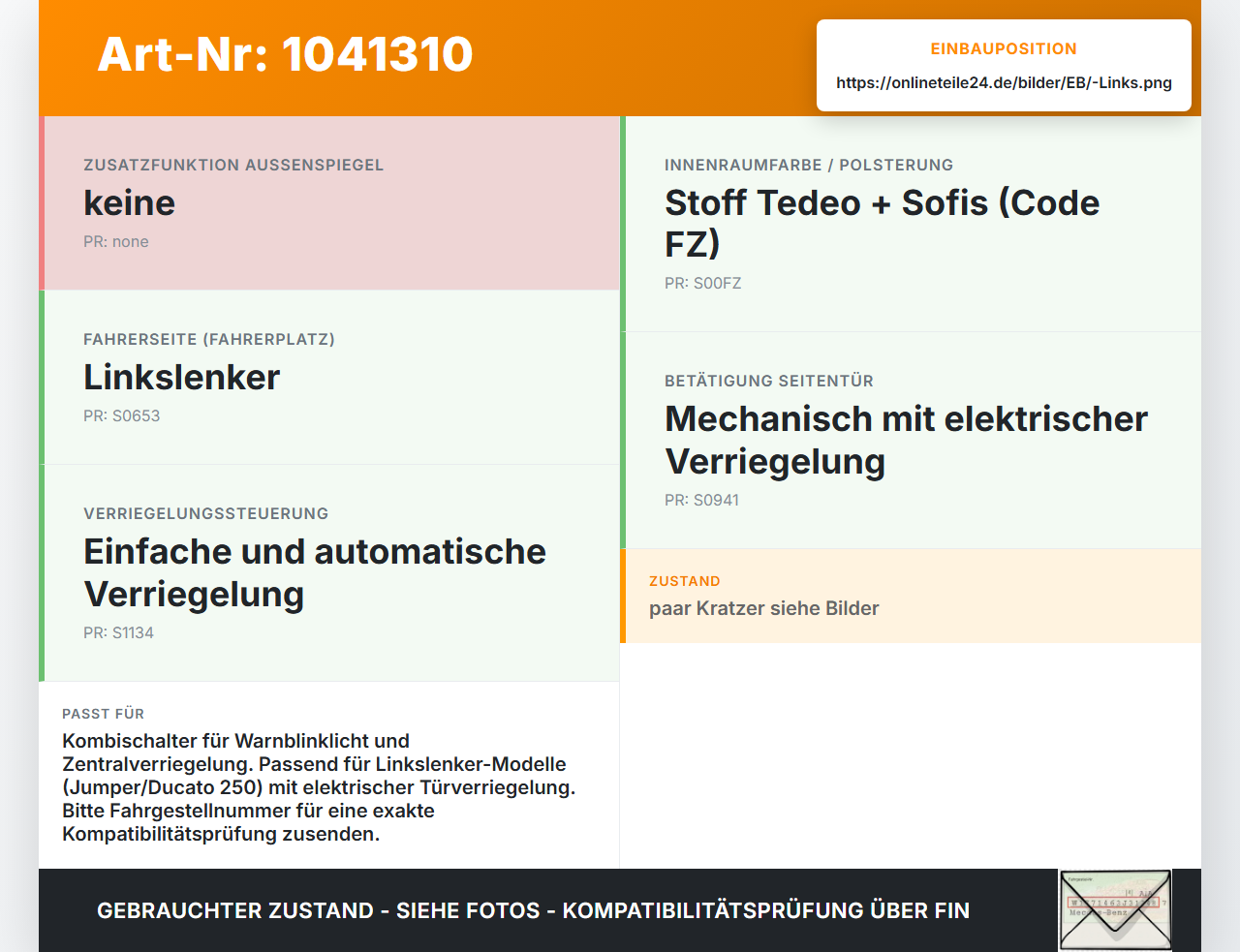Click the red Zusatzfunktion Aussenspiegel card
The image size is (1240, 952).
click(329, 203)
